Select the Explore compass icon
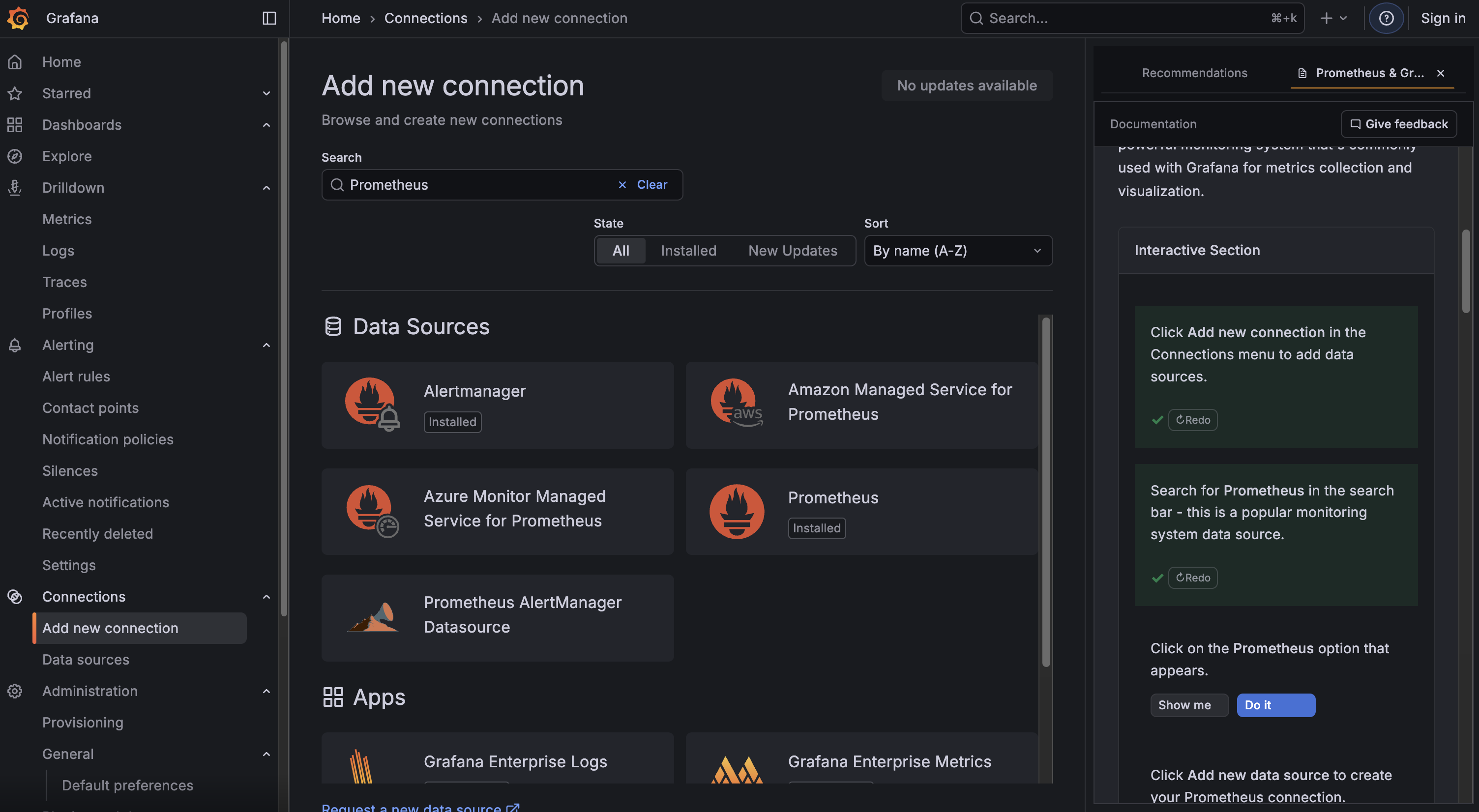The height and width of the screenshot is (812, 1479). pyautogui.click(x=15, y=155)
